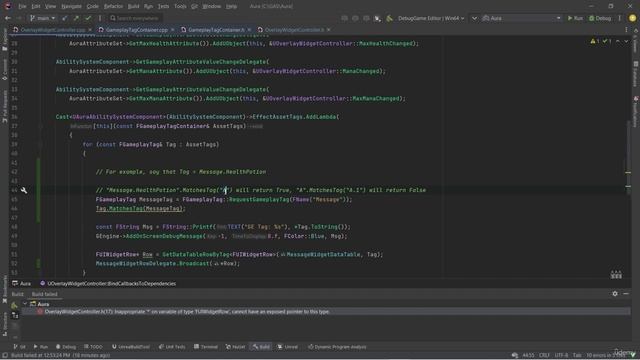Click the yellow user avatar icon
The height and width of the screenshot is (360, 640).
click(x=632, y=18)
